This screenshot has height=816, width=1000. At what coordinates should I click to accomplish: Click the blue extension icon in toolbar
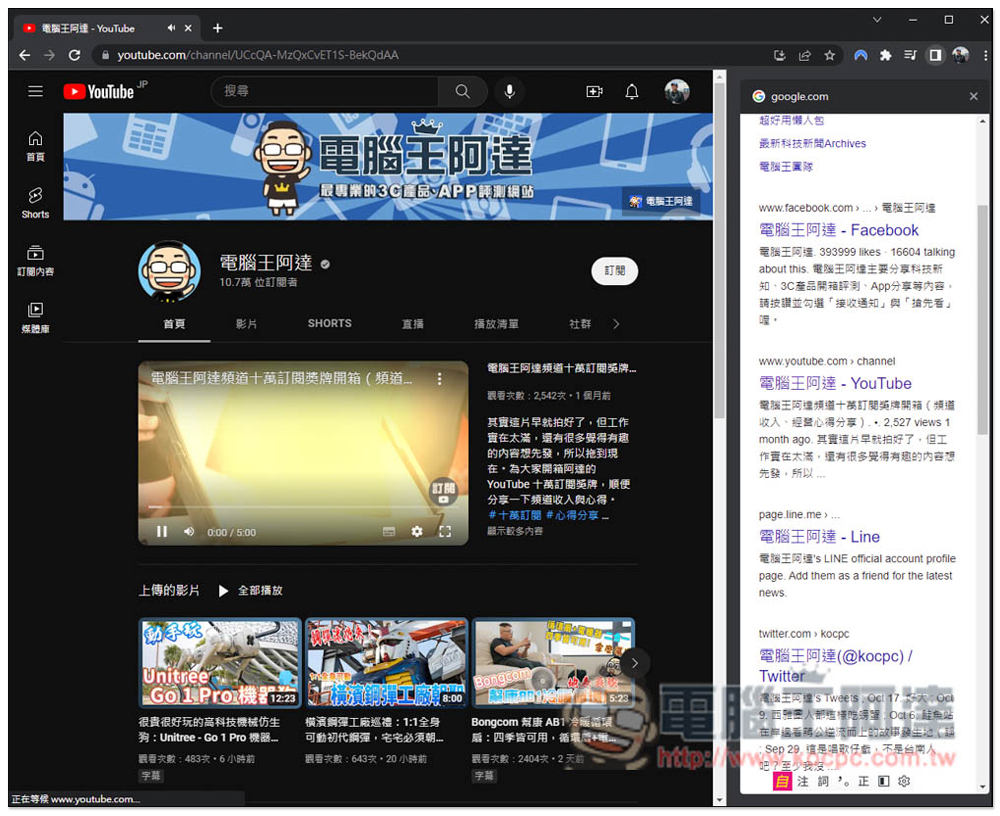click(860, 56)
